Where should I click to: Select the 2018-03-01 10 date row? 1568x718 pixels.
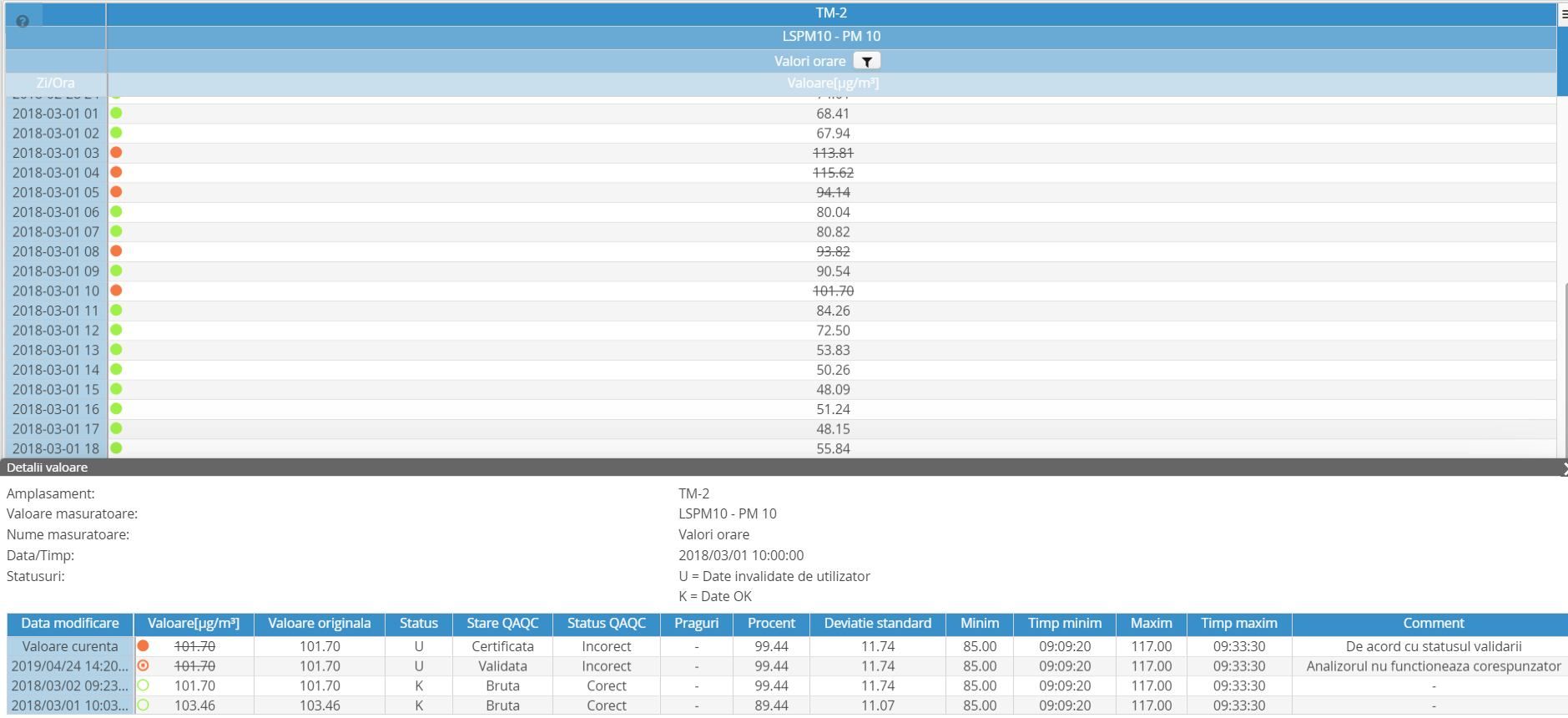(56, 291)
